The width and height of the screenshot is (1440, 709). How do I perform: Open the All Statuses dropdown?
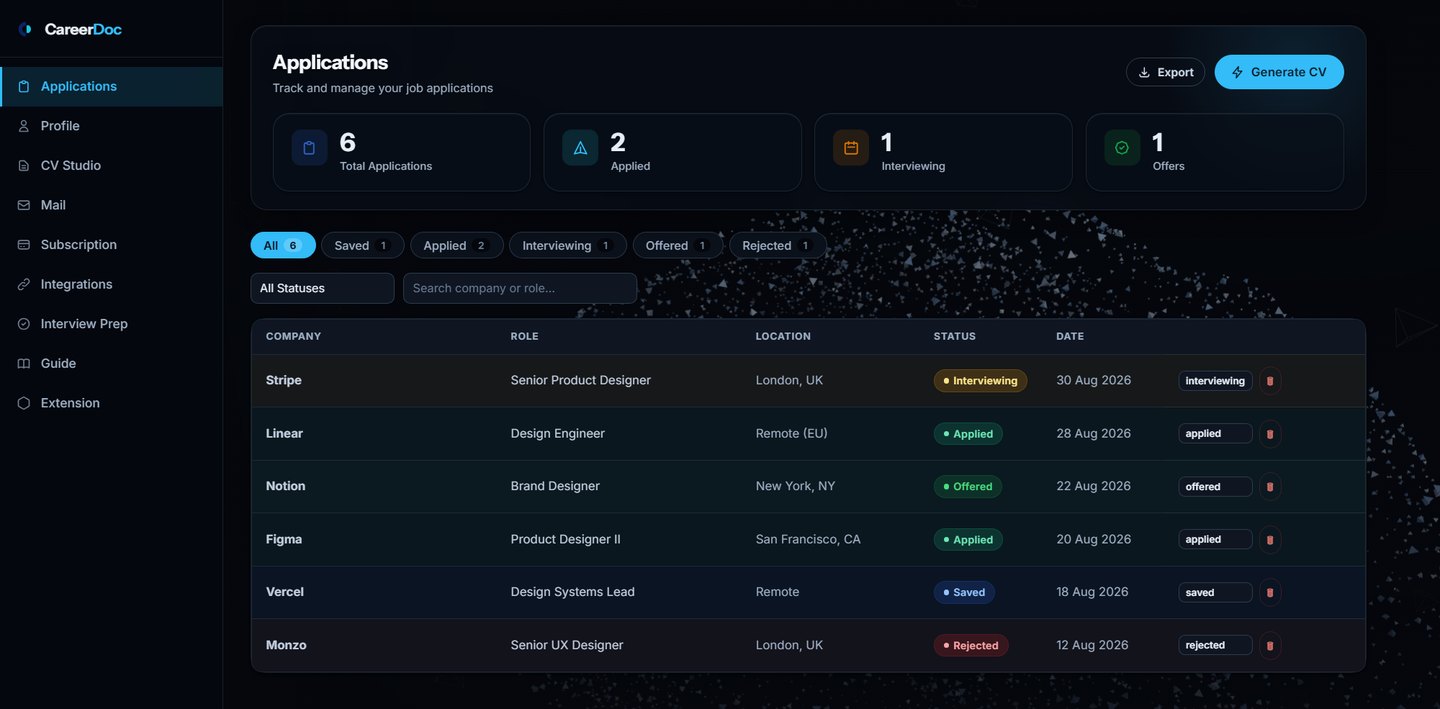[x=322, y=288]
